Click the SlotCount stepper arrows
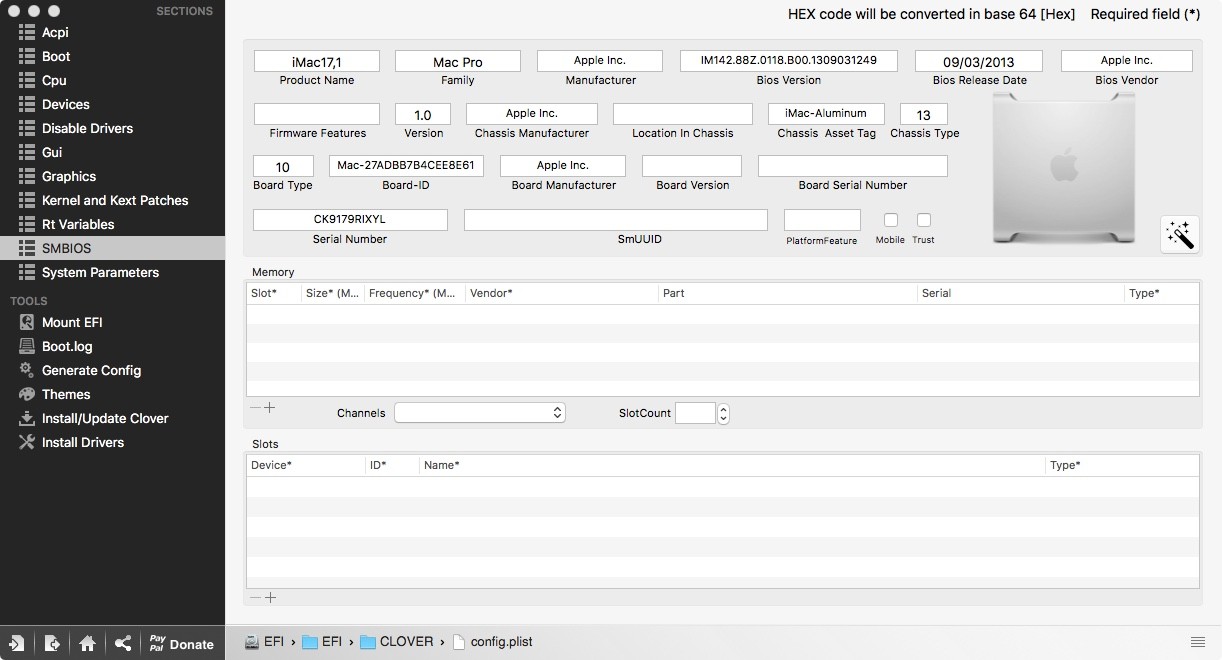 724,413
